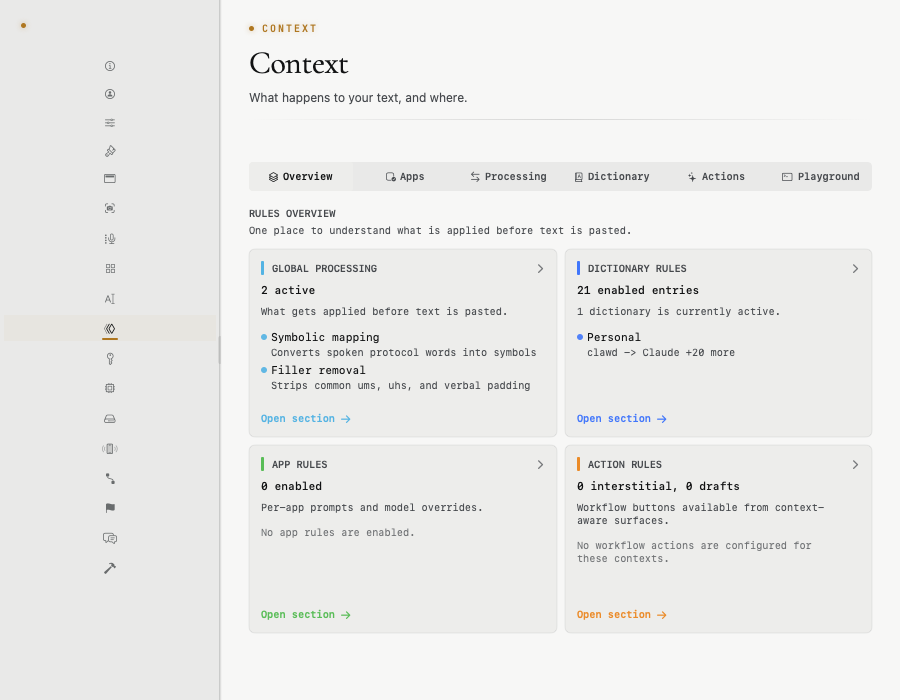Click the APP RULES card heading
This screenshot has height=700, width=900.
coord(300,465)
